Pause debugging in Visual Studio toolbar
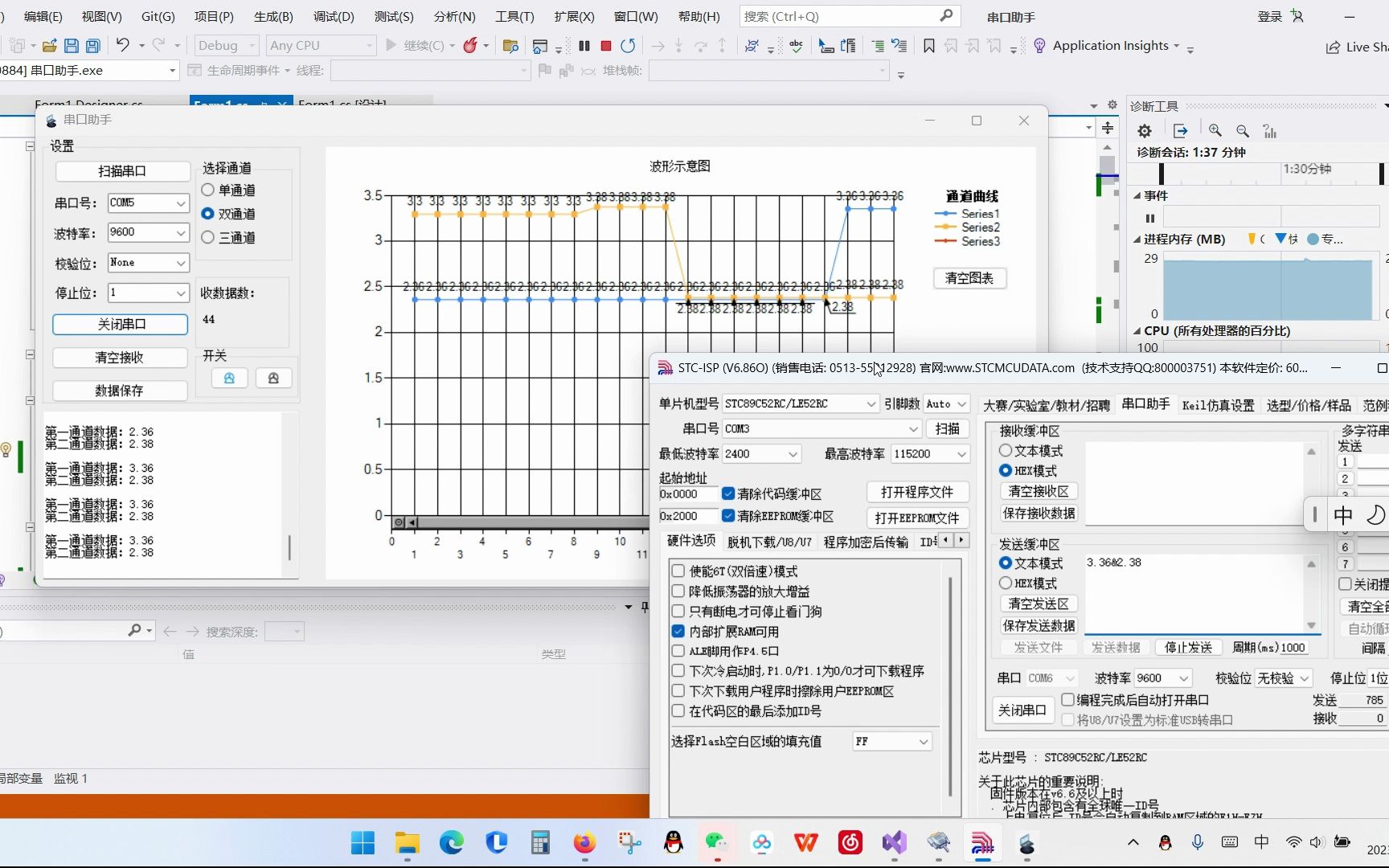 point(584,46)
